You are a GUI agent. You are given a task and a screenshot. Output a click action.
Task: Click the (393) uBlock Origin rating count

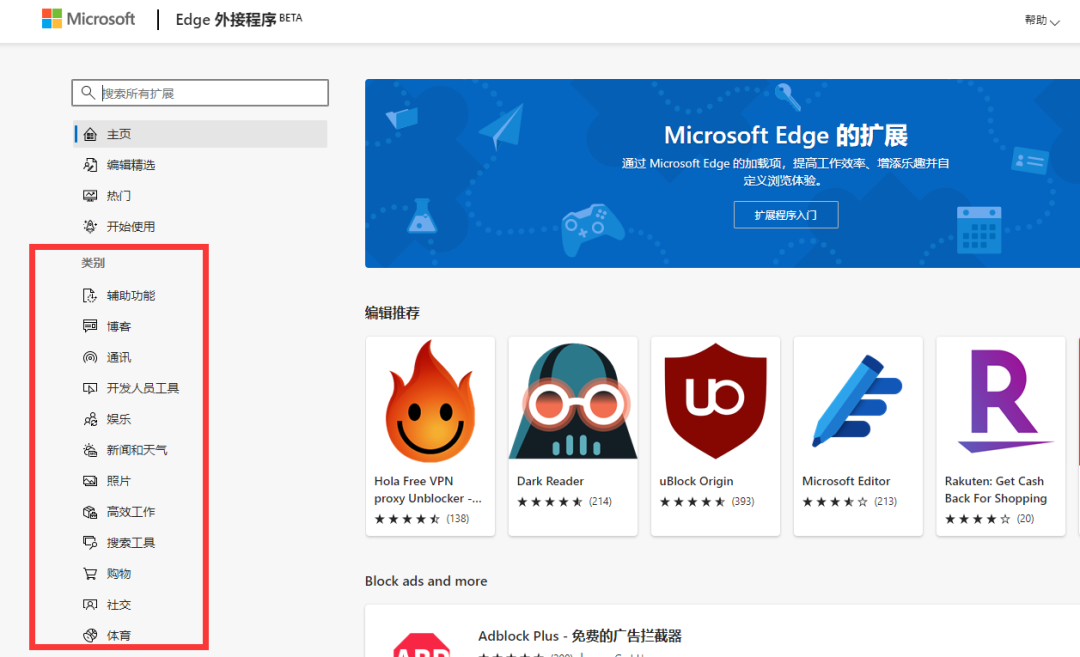(x=742, y=501)
